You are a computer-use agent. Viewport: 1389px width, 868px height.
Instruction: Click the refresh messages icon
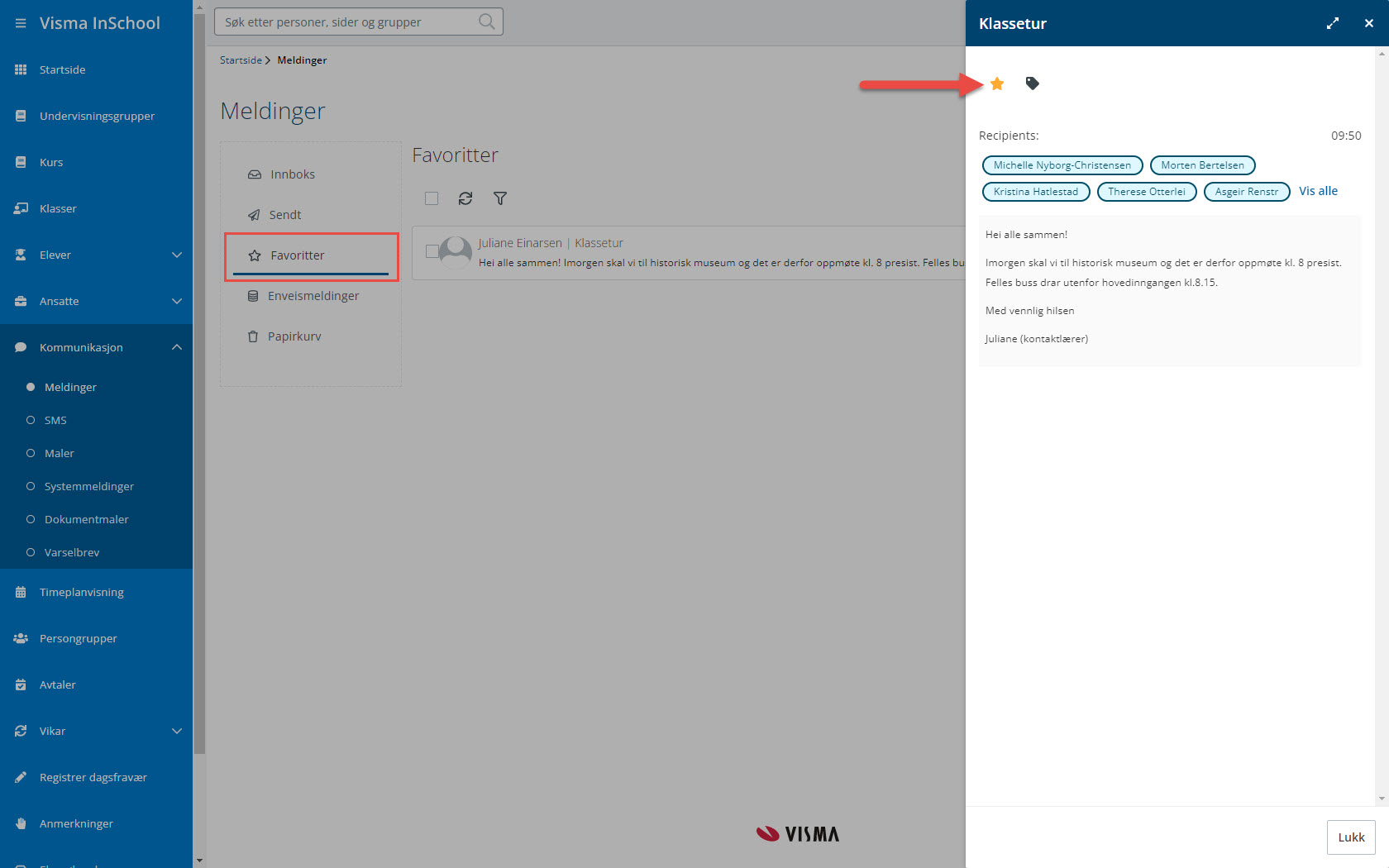coord(465,198)
